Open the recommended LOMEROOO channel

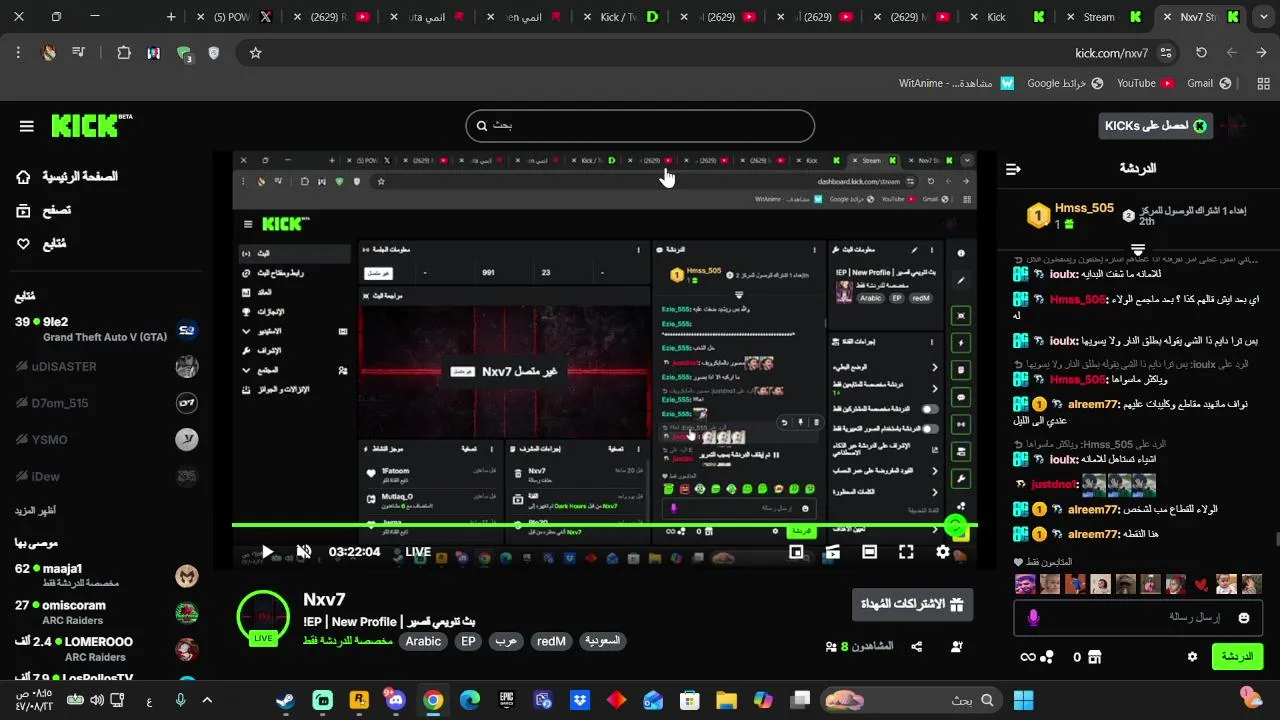pos(106,649)
